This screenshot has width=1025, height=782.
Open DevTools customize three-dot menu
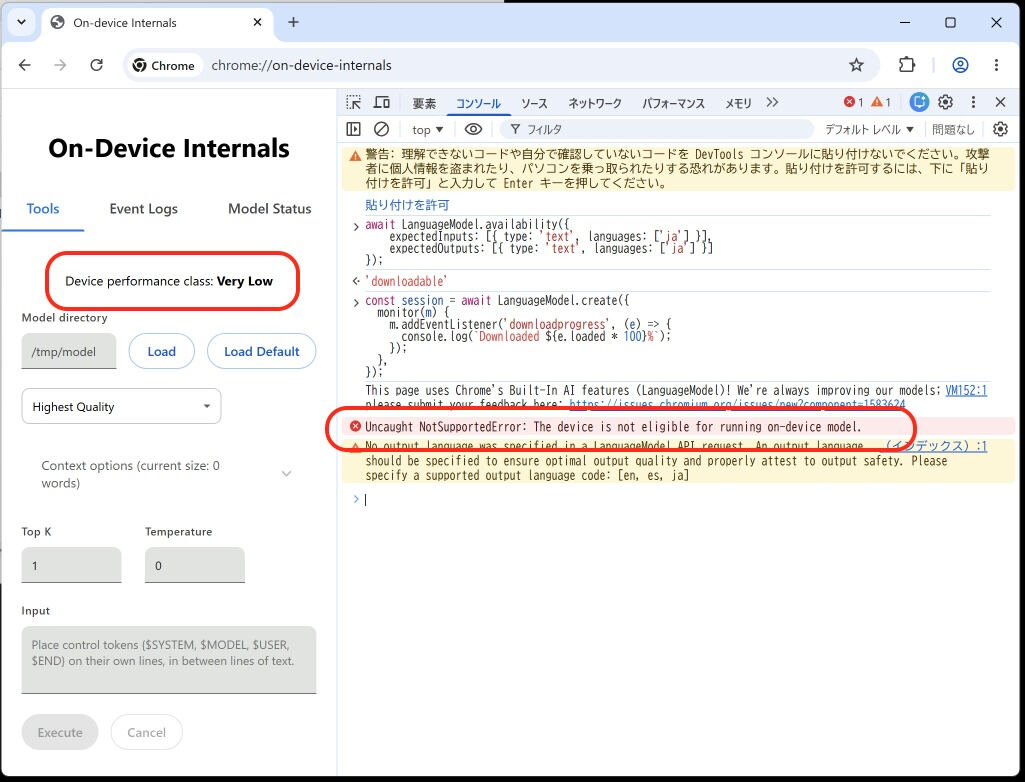[x=973, y=102]
